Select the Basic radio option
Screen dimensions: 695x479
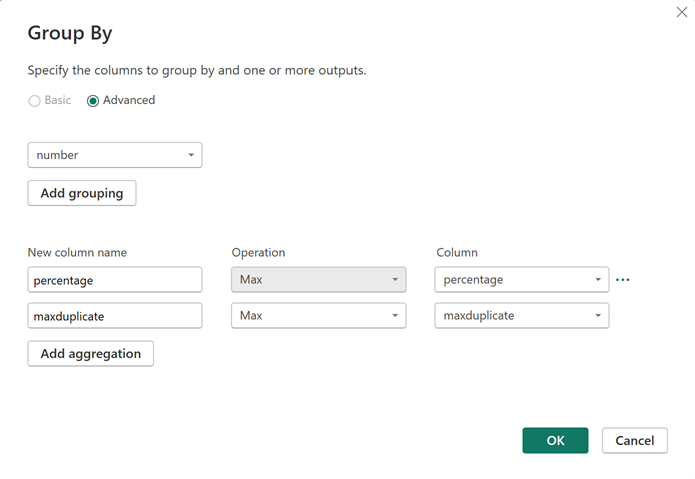pos(35,101)
